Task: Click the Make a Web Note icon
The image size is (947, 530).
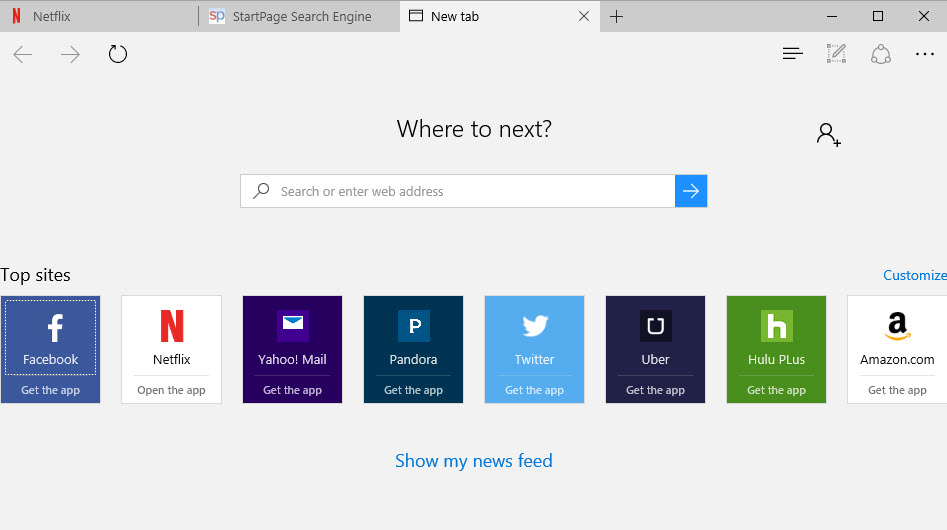Action: (836, 54)
